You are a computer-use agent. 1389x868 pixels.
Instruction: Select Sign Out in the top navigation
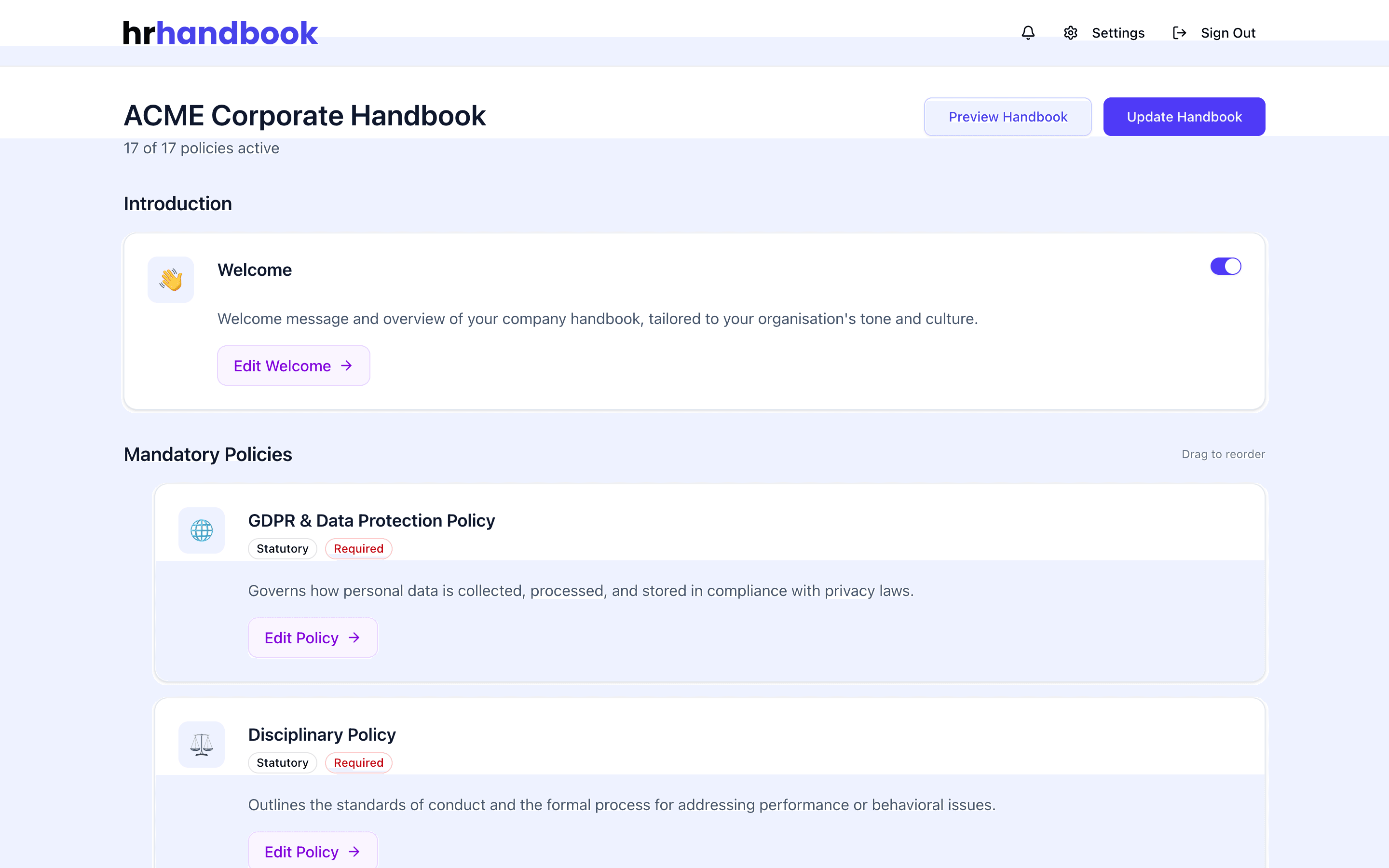pos(1228,33)
